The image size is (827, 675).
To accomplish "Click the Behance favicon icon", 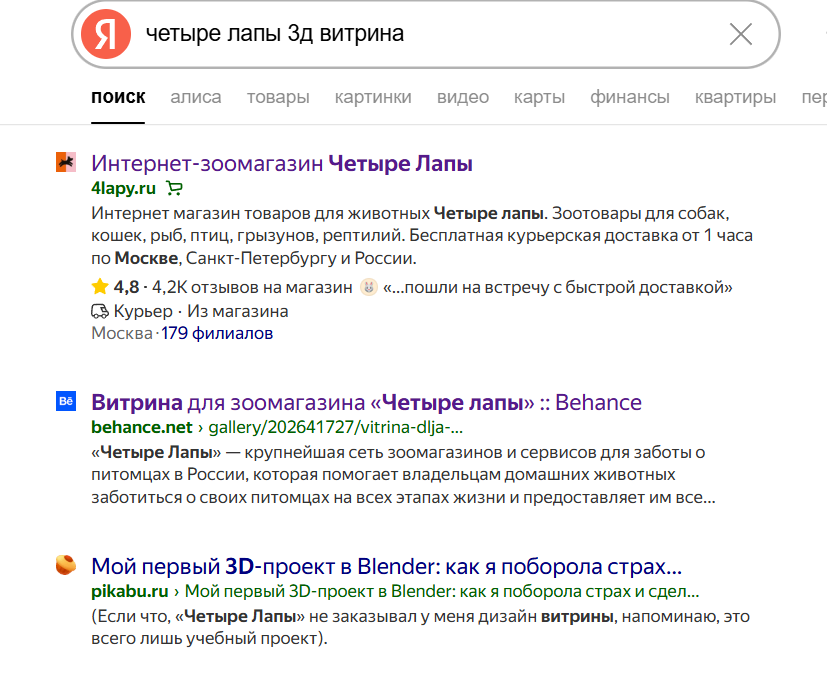I will (66, 402).
